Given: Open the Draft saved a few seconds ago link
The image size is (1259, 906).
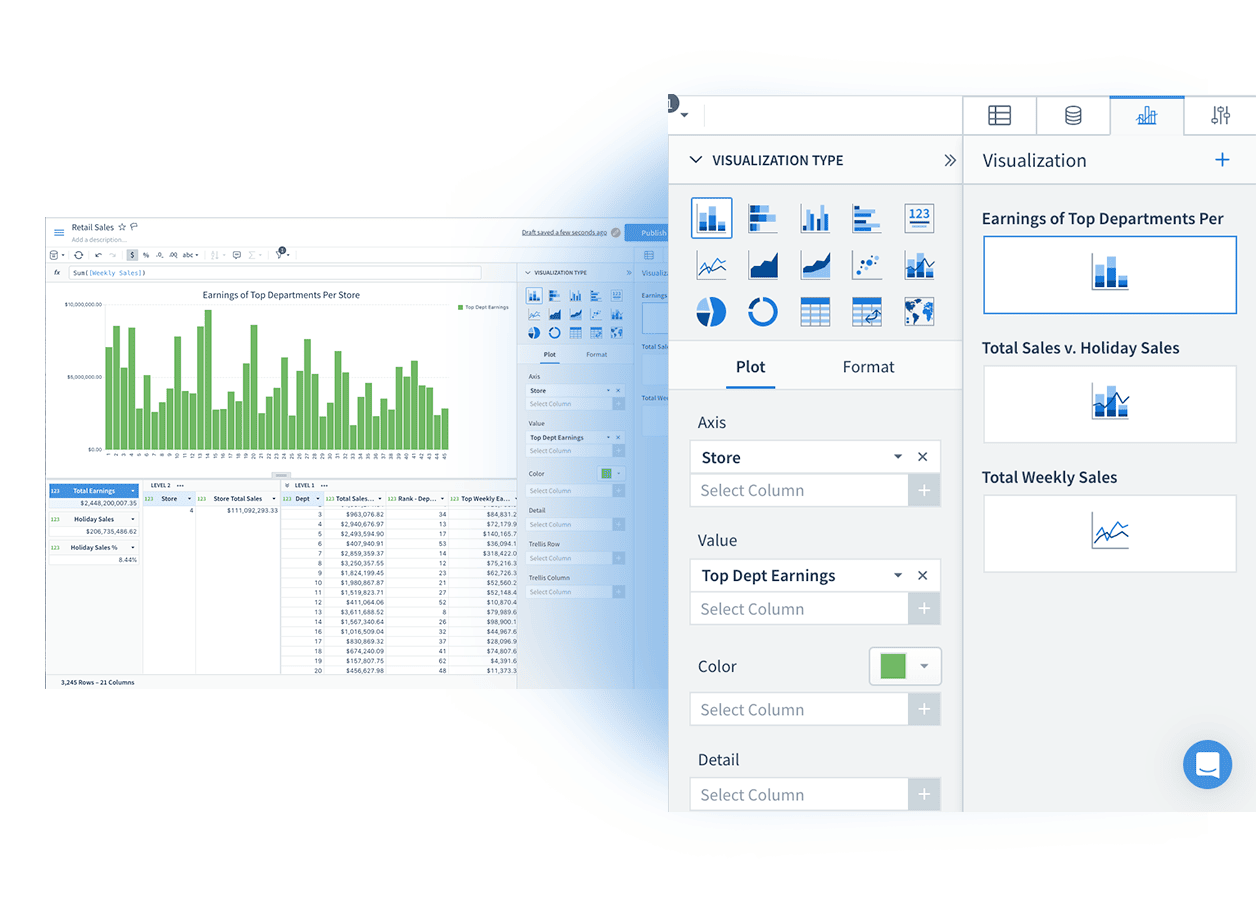Looking at the screenshot, I should (x=564, y=232).
